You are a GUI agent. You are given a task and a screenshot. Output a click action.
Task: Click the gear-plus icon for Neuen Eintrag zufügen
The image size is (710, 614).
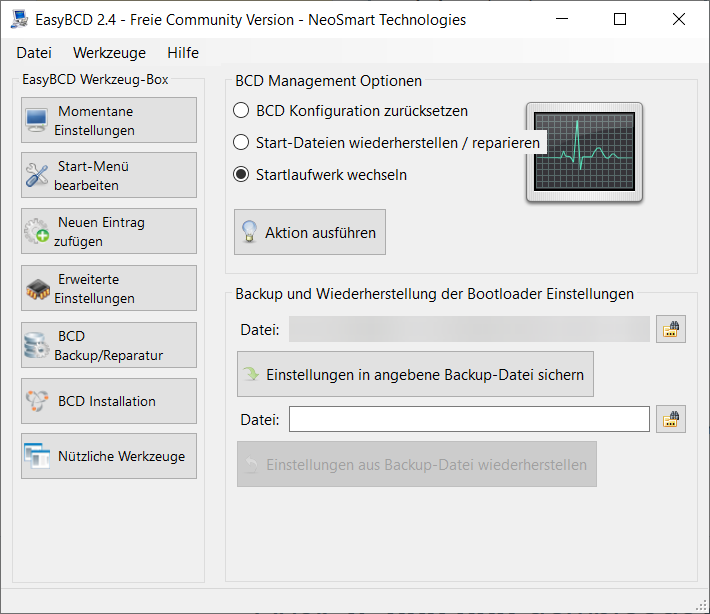[37, 231]
